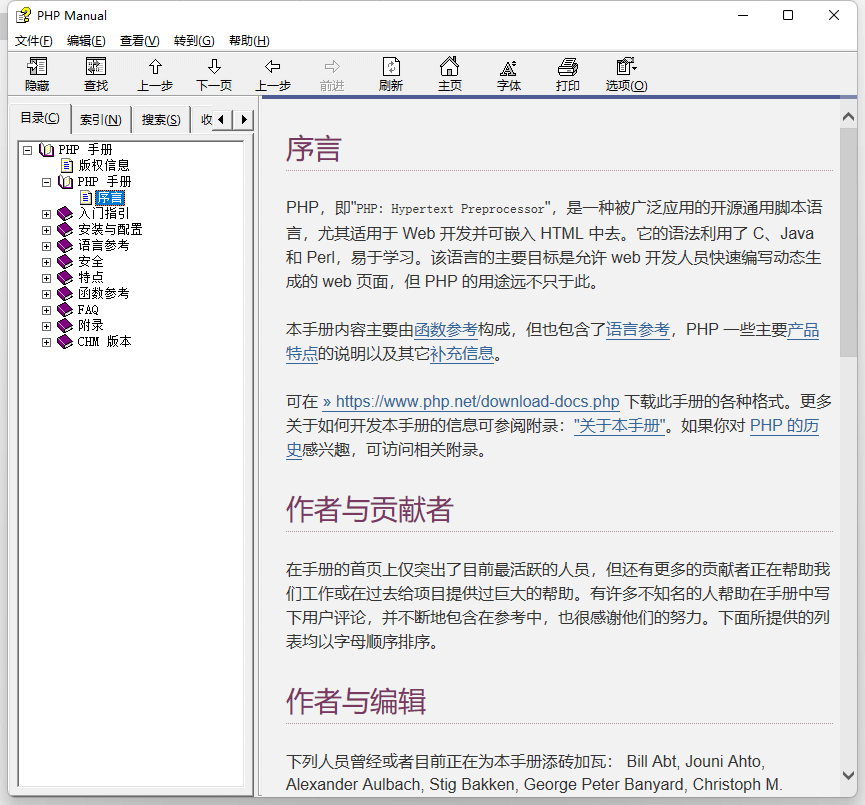Expand the 入门指引 tree node
This screenshot has height=805, width=865.
46,213
